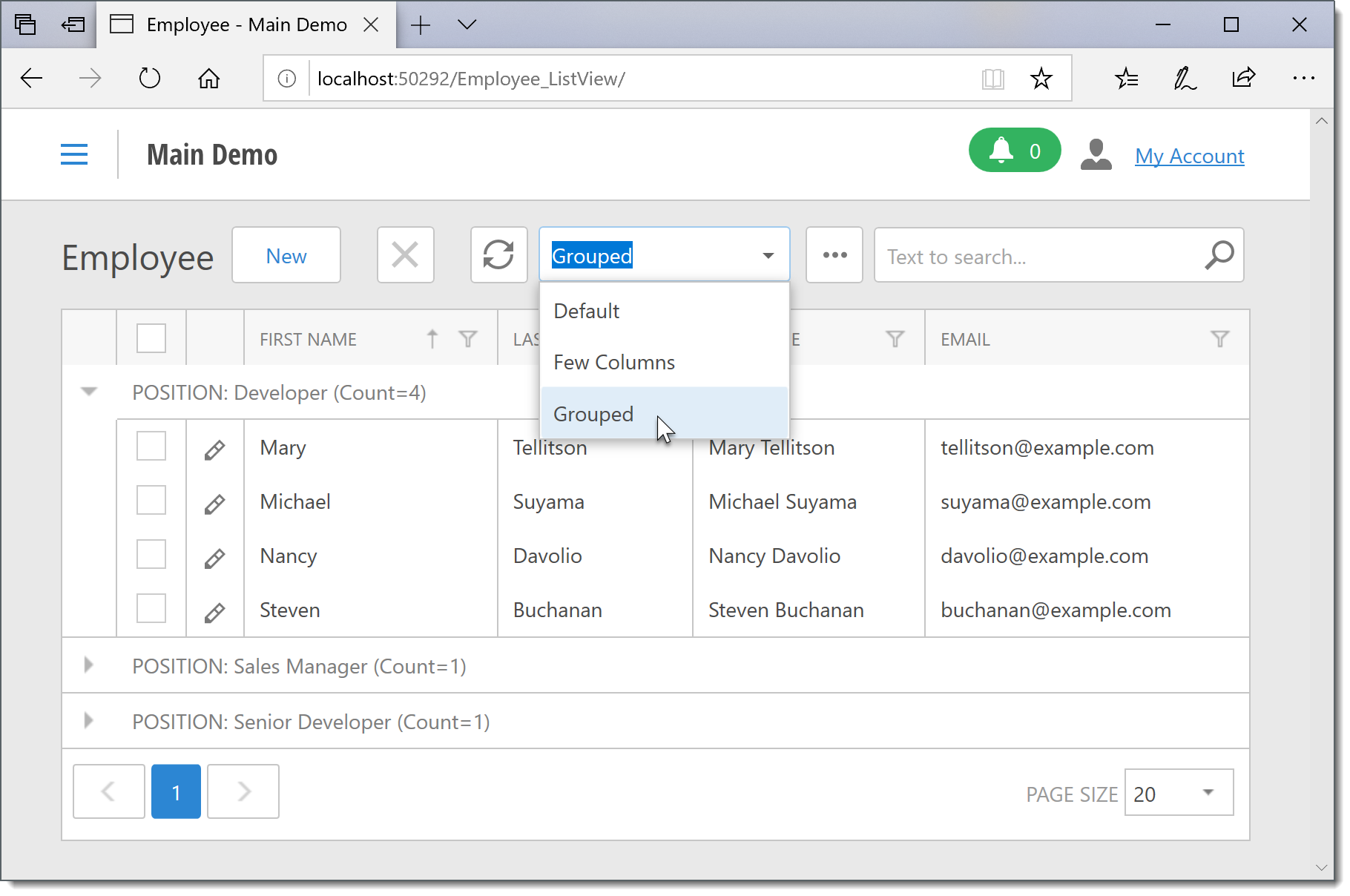Click the notifications bell badge
Image resolution: width=1350 pixels, height=896 pixels.
(x=1014, y=151)
